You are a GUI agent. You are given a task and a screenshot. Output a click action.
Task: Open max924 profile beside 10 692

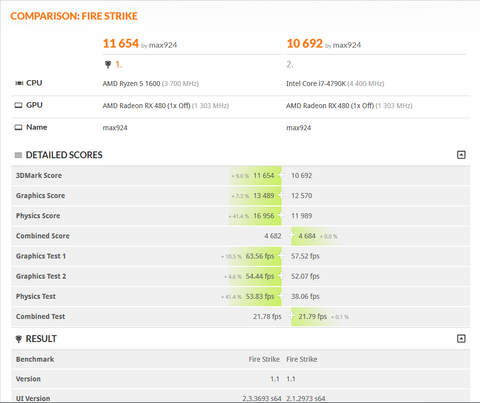[347, 45]
